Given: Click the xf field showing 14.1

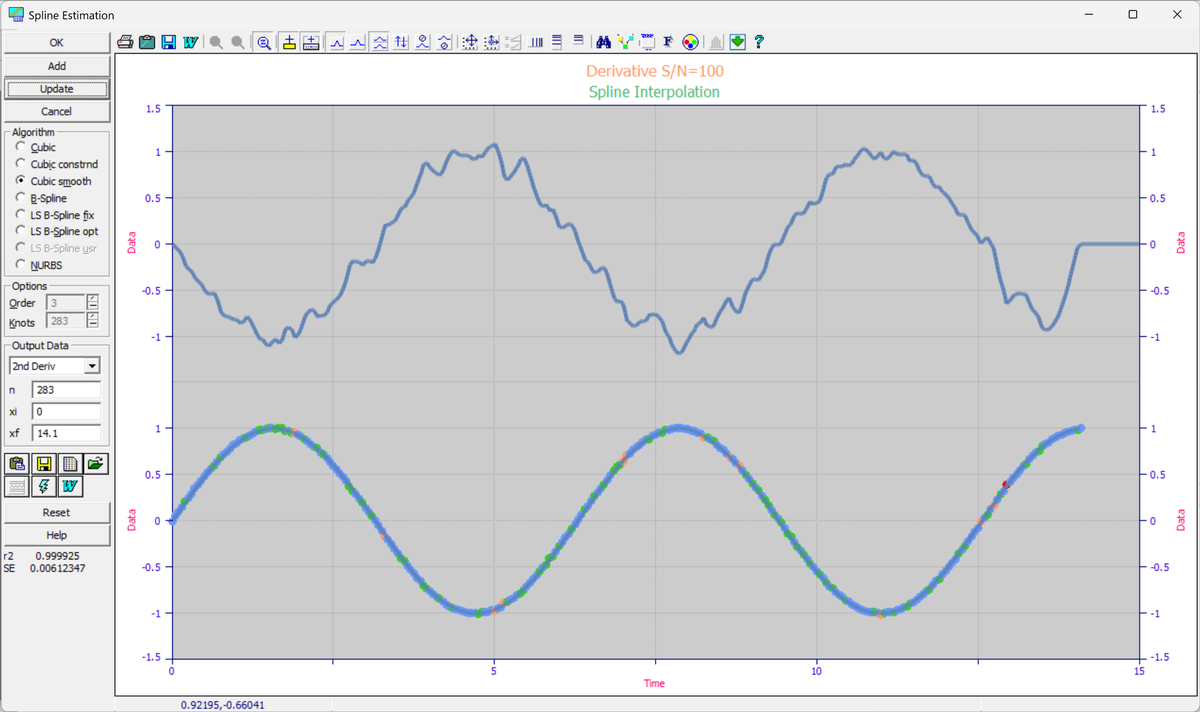Looking at the screenshot, I should click(x=66, y=433).
